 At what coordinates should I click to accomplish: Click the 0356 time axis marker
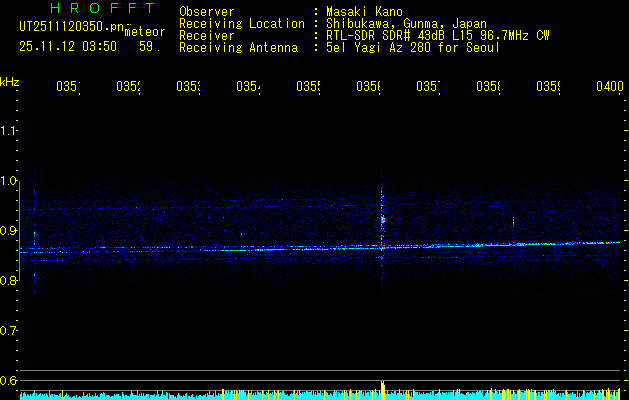(368, 86)
